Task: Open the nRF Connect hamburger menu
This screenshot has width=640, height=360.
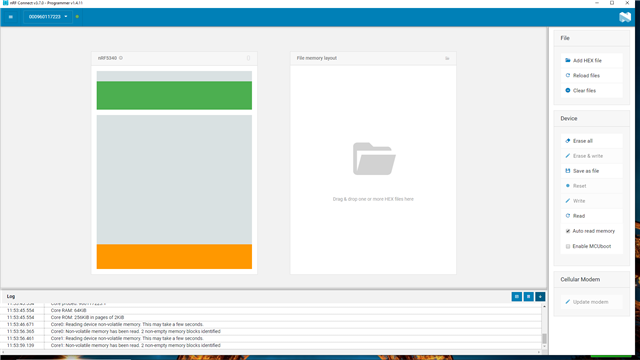Action: (11, 17)
